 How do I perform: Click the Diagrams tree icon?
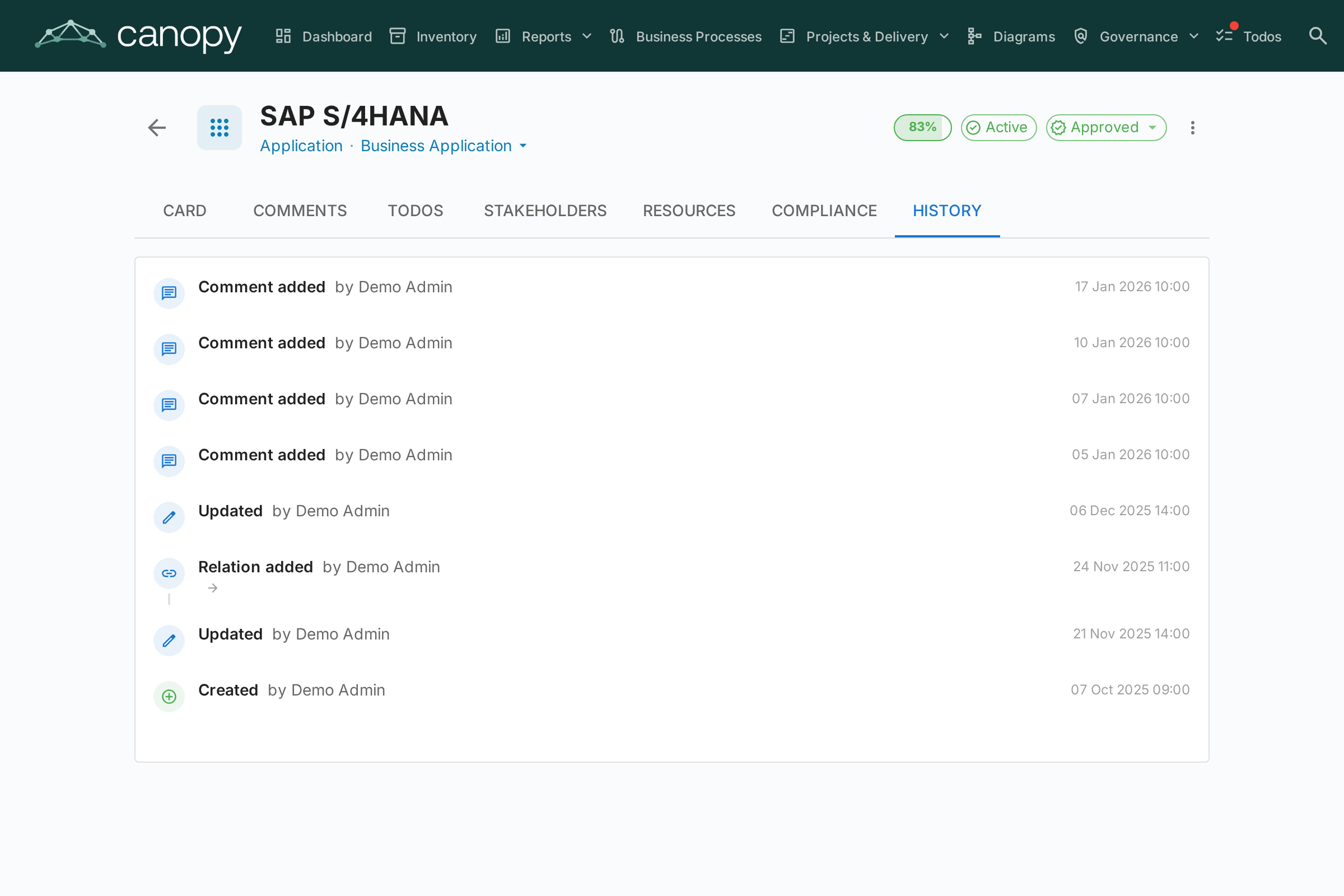pyautogui.click(x=974, y=36)
